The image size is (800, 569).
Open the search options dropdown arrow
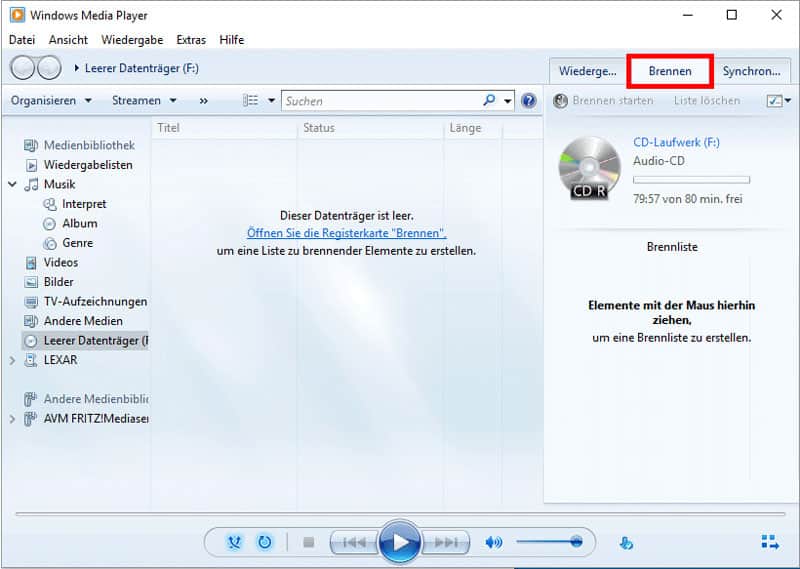coord(508,101)
